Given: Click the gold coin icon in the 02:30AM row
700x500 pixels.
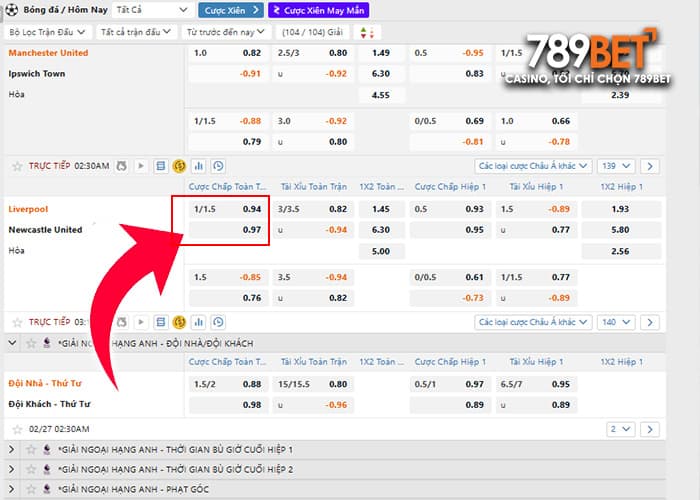Looking at the screenshot, I should pyautogui.click(x=179, y=166).
